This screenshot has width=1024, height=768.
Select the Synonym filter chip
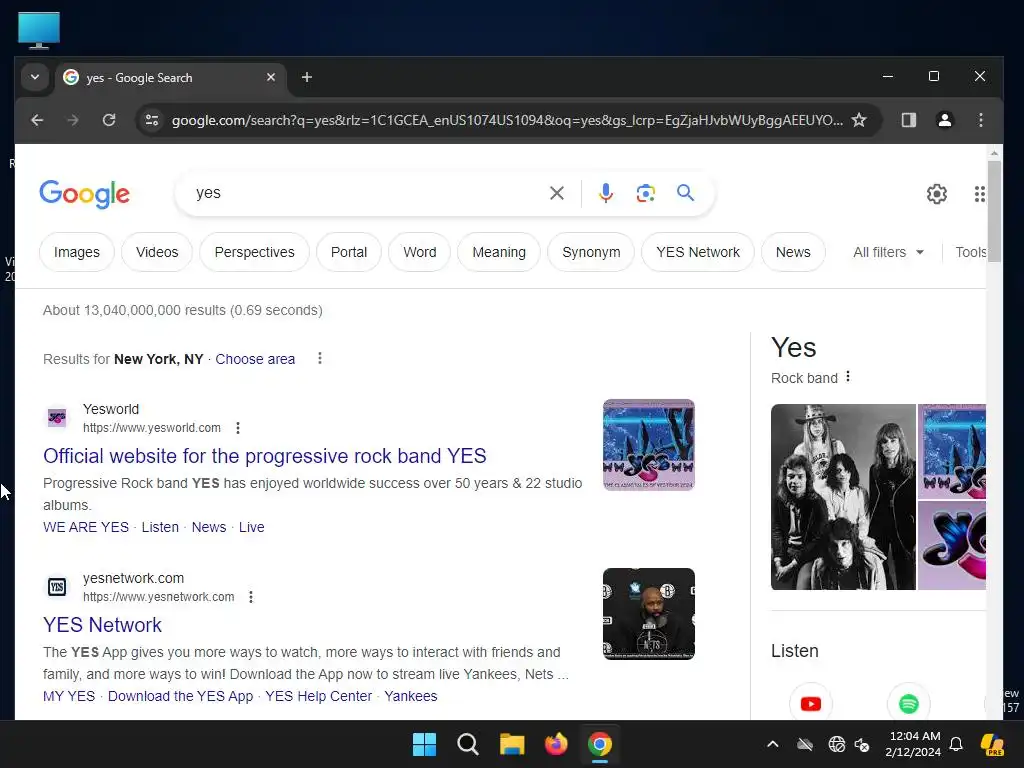coord(591,252)
